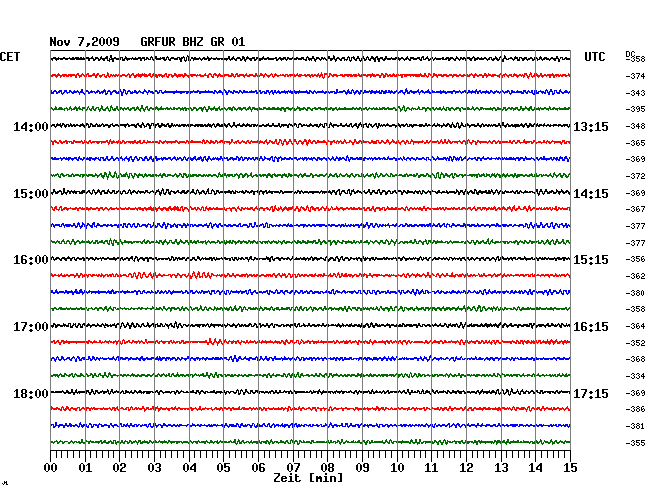Click the DC offset value -334

pyautogui.click(x=635, y=376)
